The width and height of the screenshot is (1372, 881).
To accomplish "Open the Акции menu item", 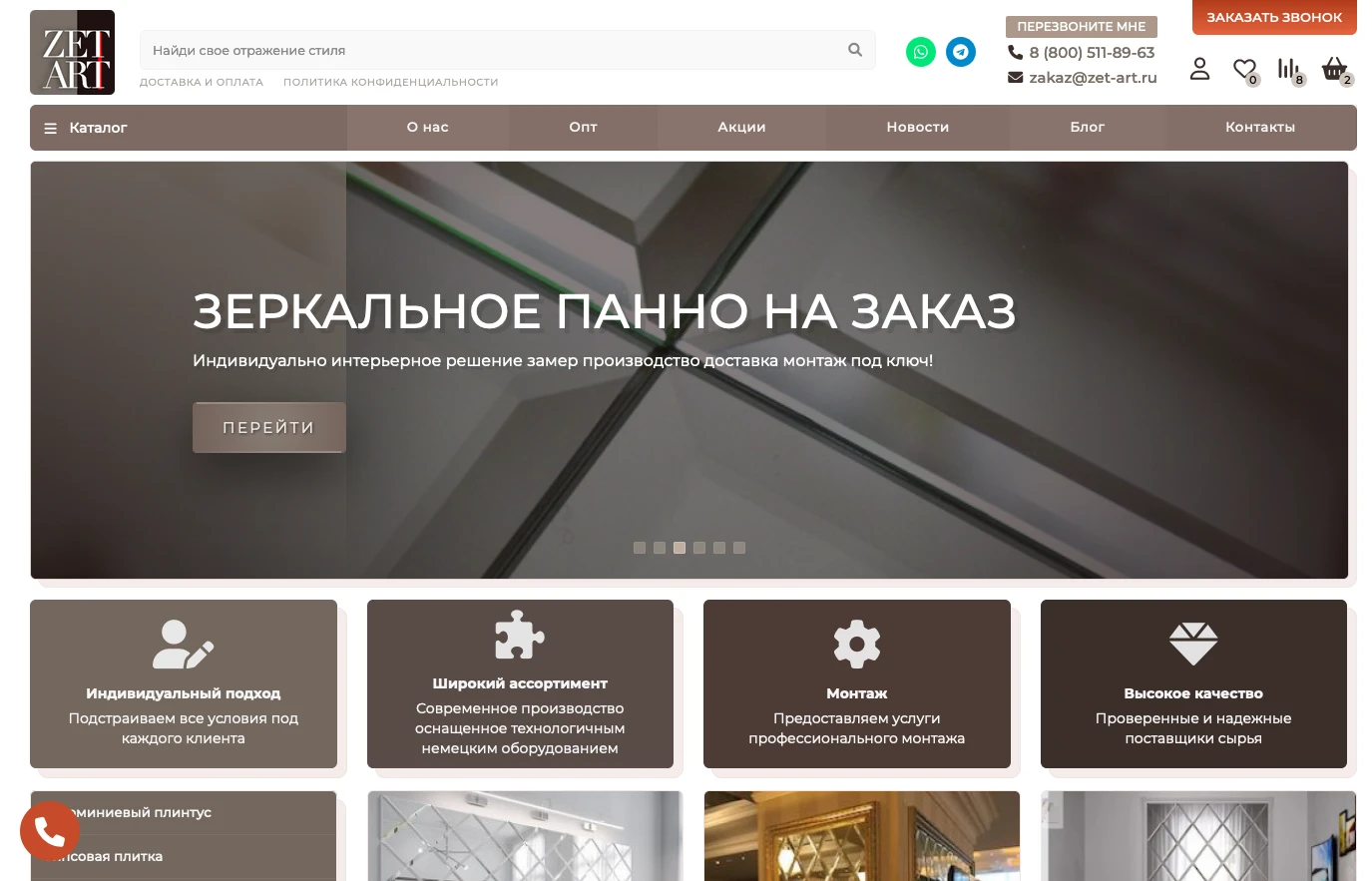I will point(741,128).
